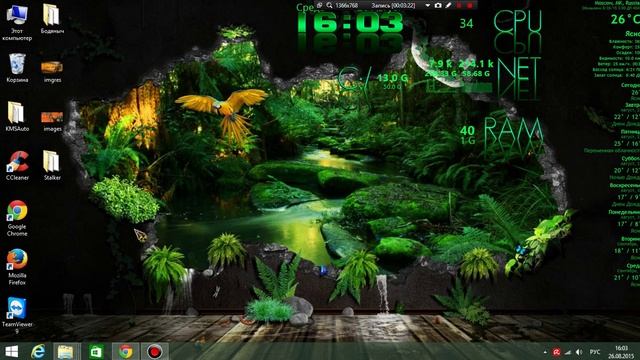The image size is (640, 360).
Task: Open the Бодянич folder
Action: pos(52,19)
